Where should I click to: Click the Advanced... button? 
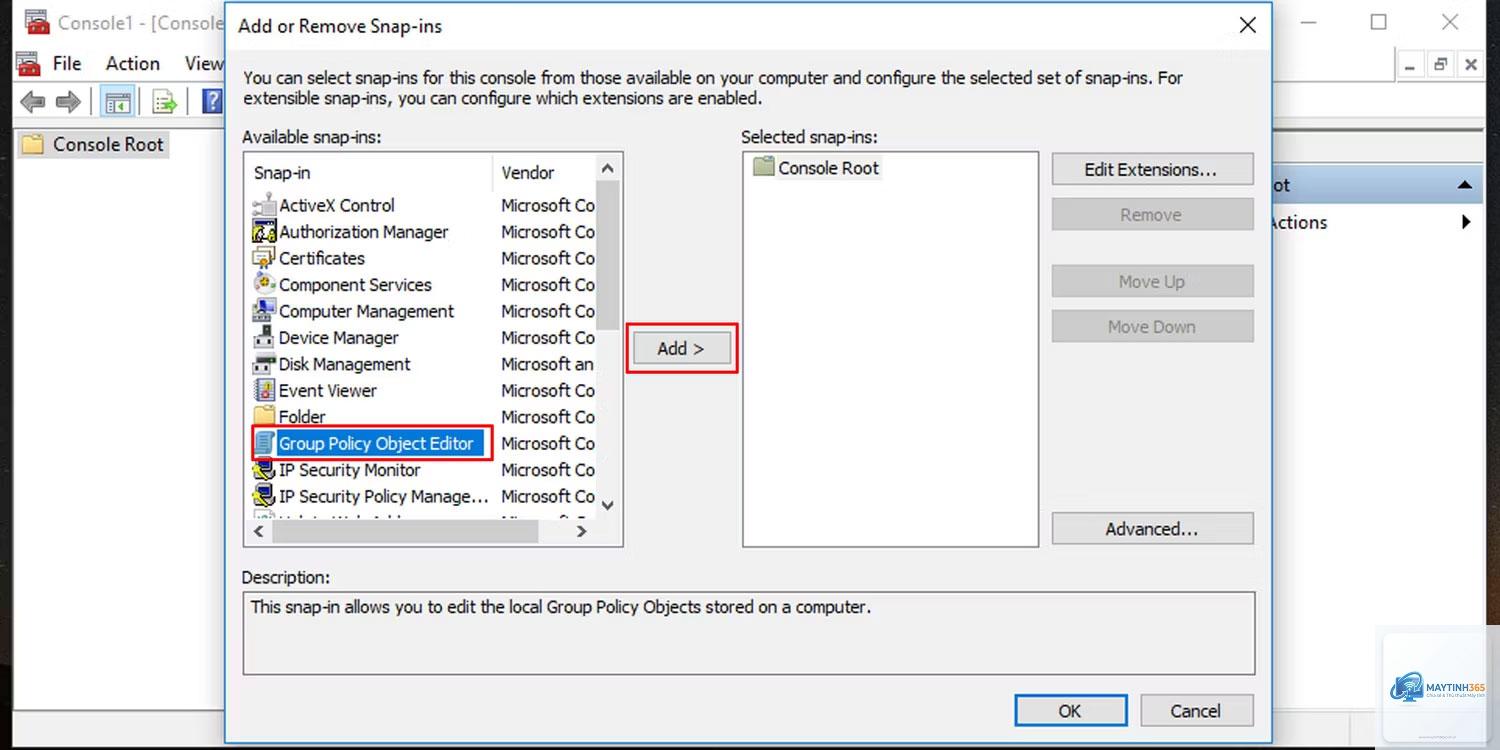click(x=1152, y=529)
